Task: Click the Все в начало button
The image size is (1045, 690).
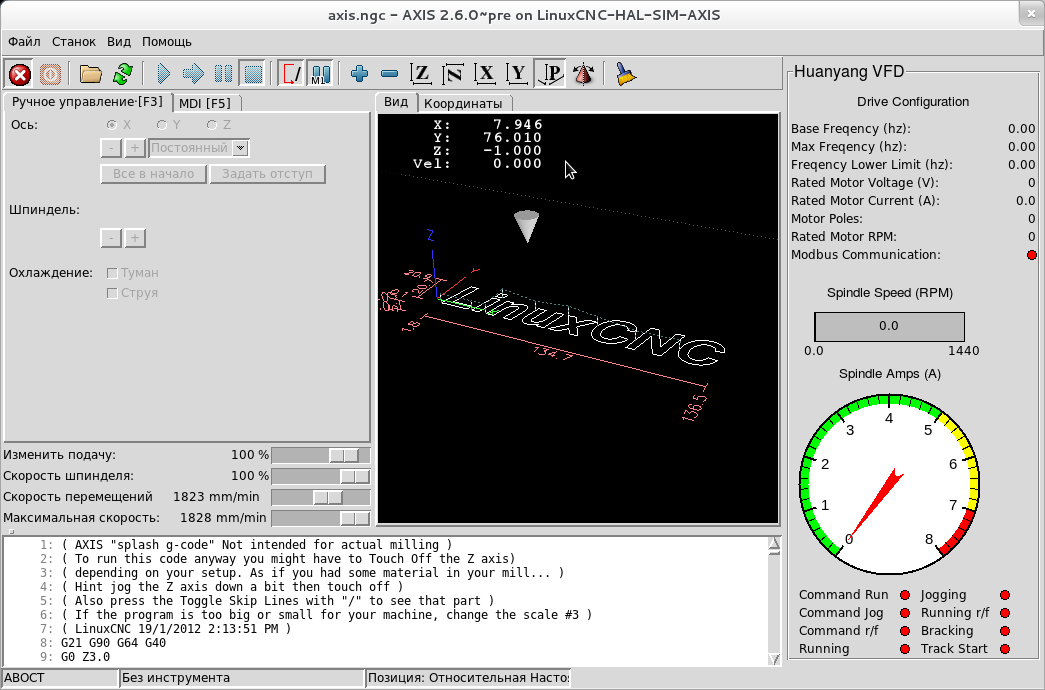Action: (153, 174)
